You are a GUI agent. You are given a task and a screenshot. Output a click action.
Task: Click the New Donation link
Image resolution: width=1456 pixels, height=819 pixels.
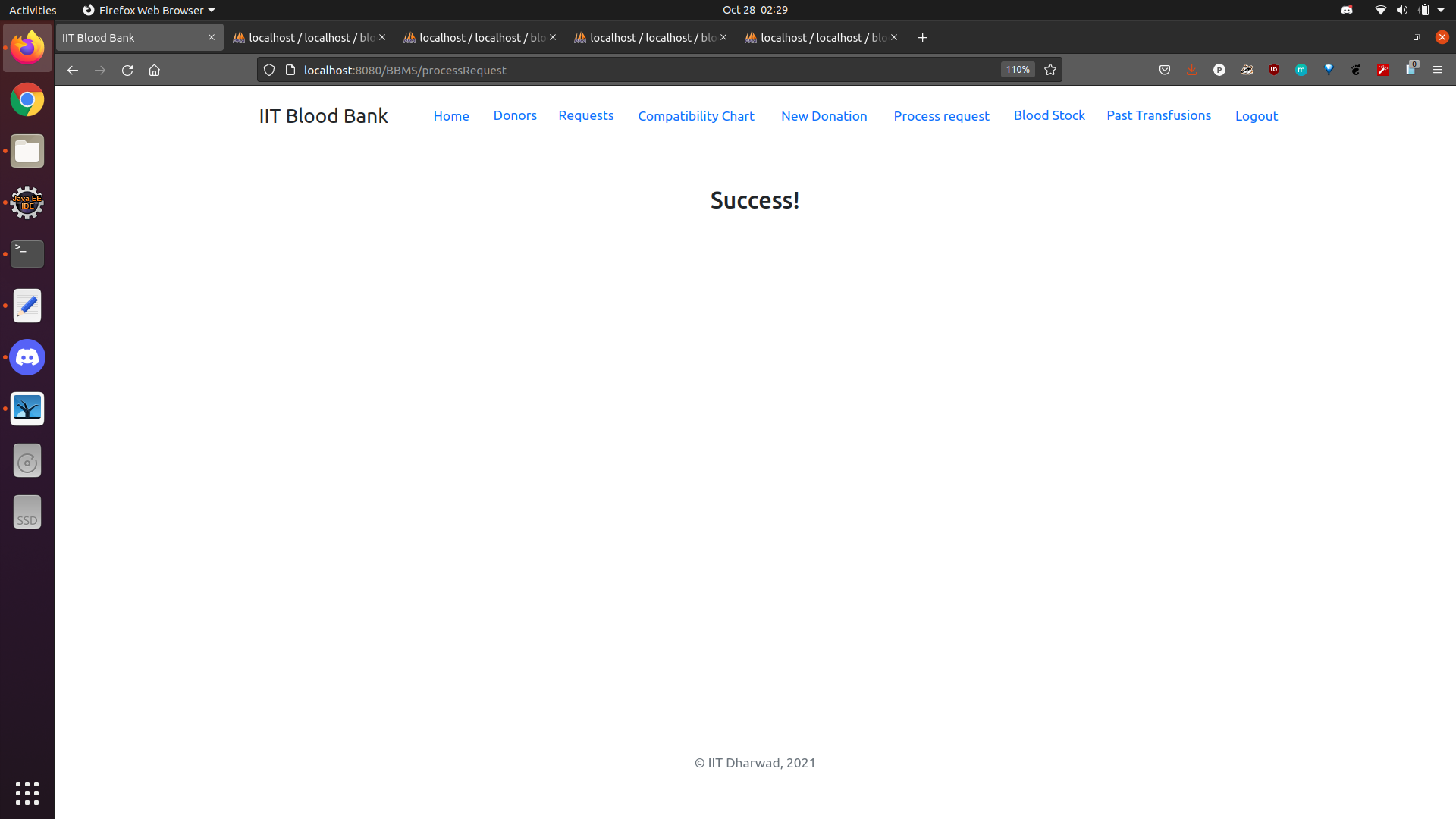coord(824,115)
